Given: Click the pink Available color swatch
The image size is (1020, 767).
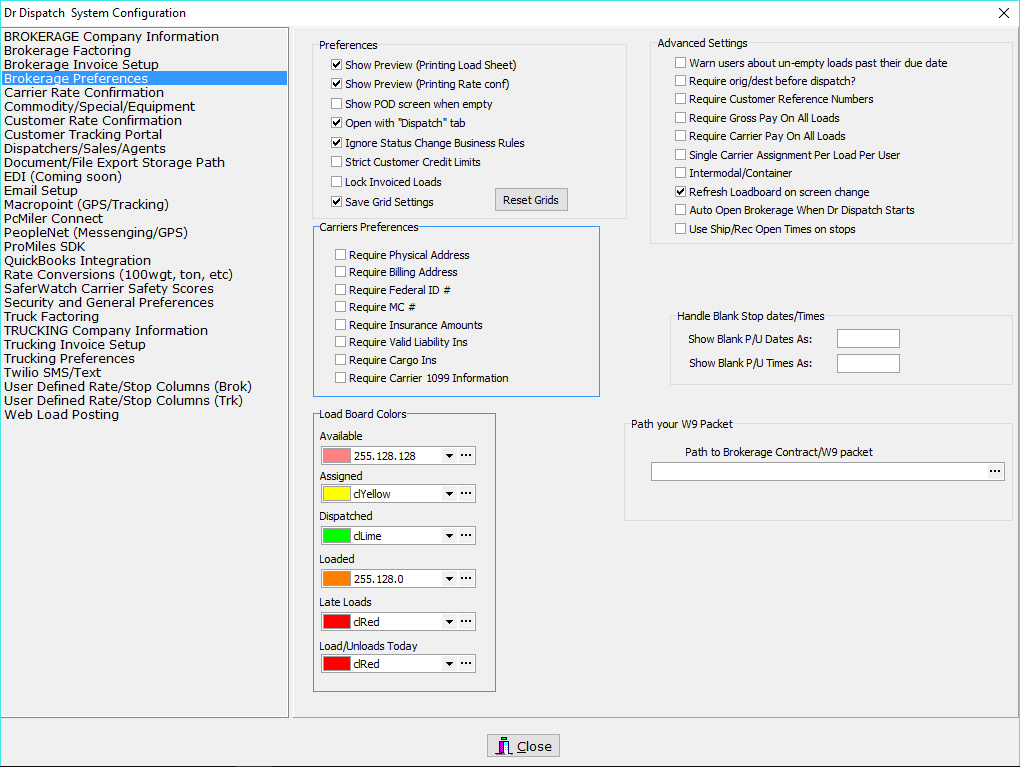Looking at the screenshot, I should tap(337, 455).
